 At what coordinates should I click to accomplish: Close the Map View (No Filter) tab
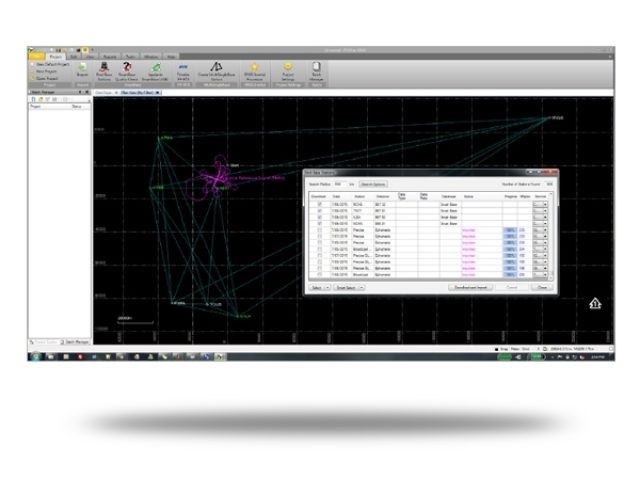point(158,93)
